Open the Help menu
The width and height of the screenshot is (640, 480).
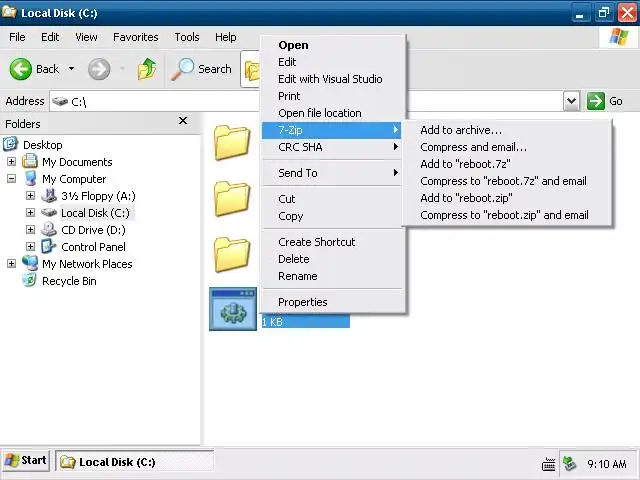tap(225, 37)
